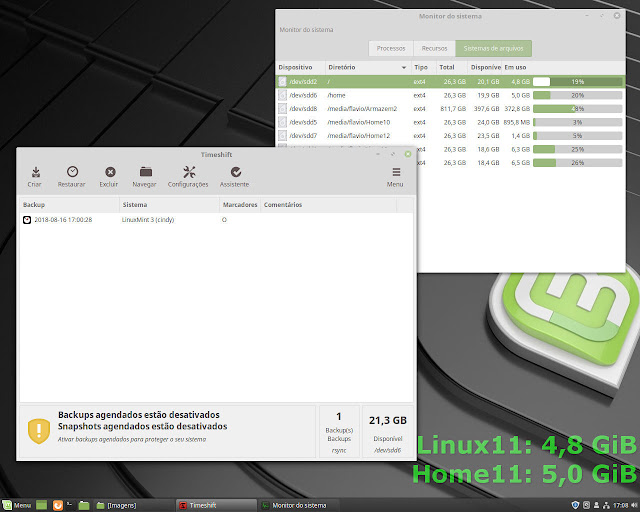Launch the Assistente wizard in Timeshift
The image size is (640, 512).
(x=236, y=172)
